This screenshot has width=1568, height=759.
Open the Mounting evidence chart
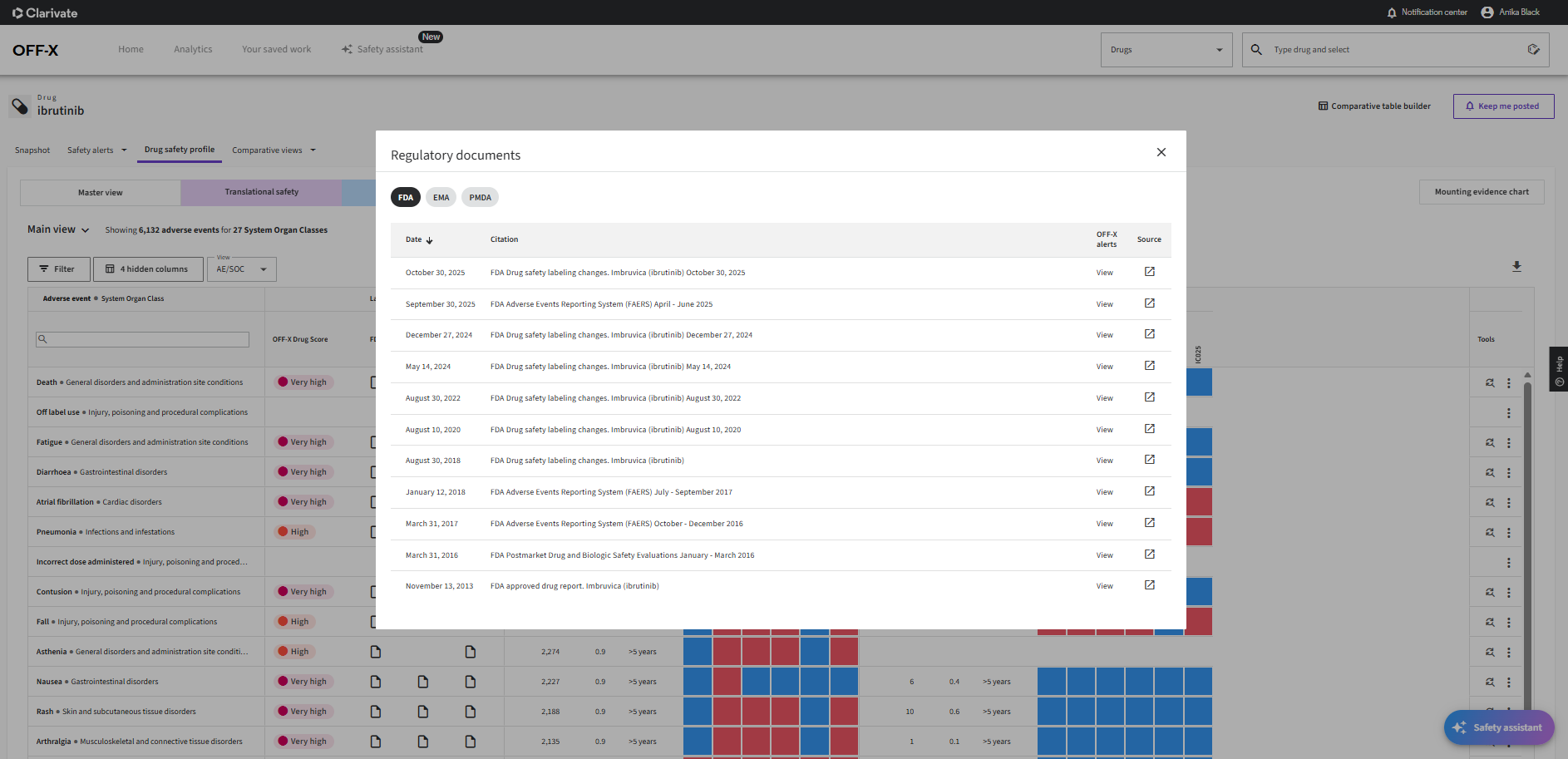pos(1482,192)
